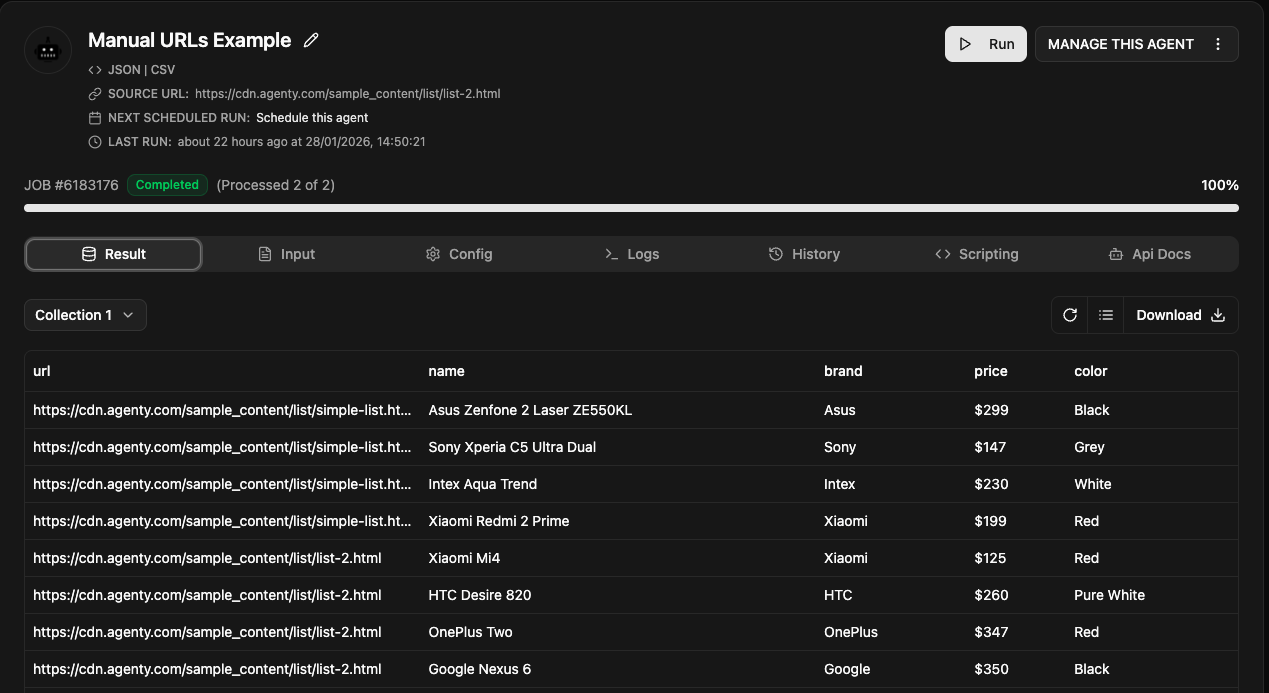This screenshot has width=1269, height=693.
Task: Click the source URL list-2.html link
Action: click(x=347, y=94)
